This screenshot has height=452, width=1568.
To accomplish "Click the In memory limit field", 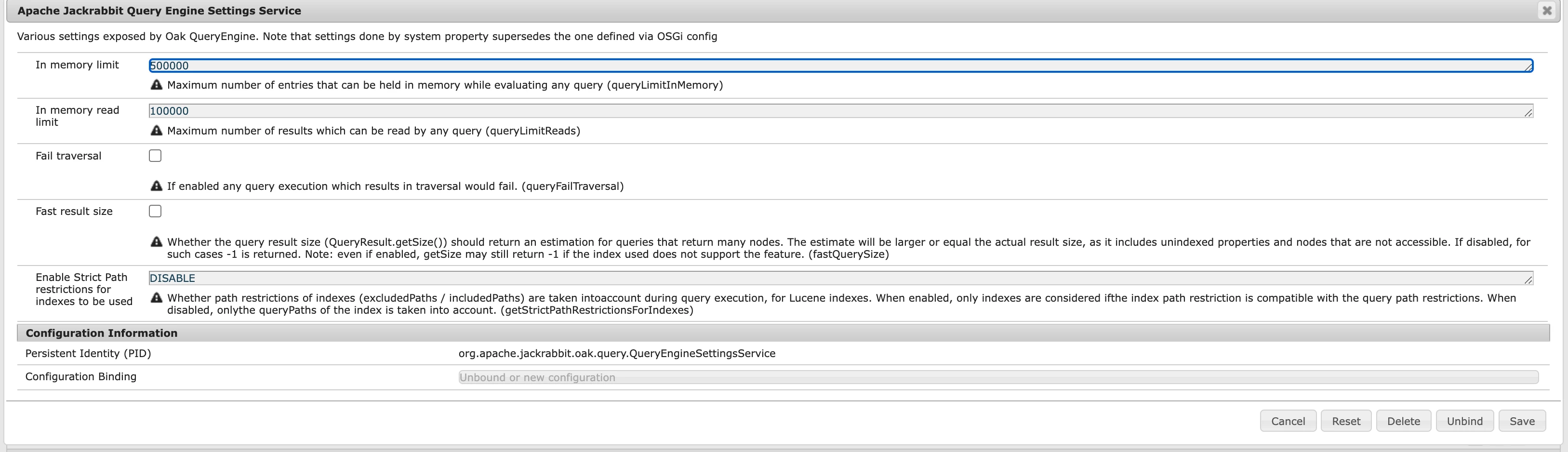I will (x=840, y=66).
